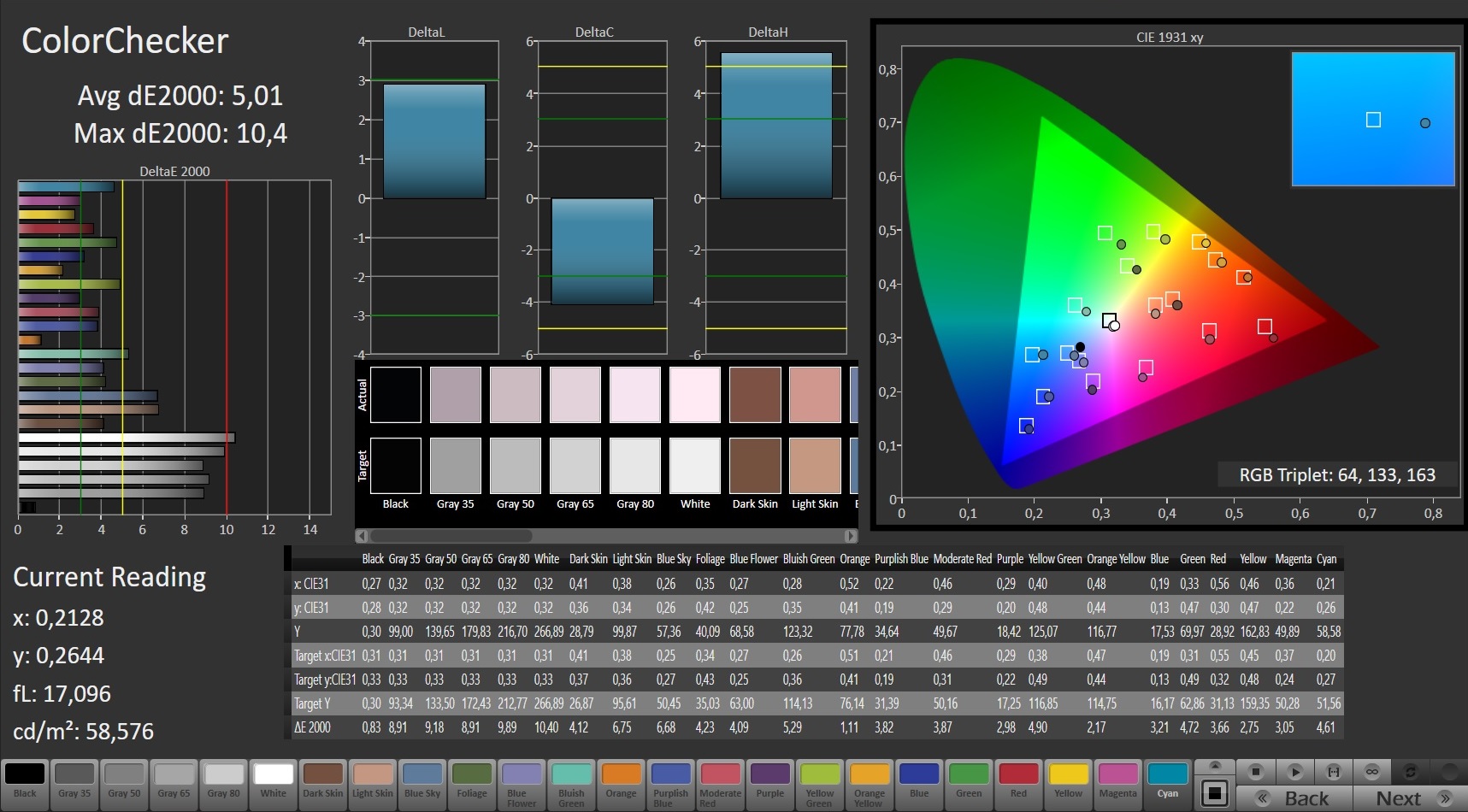The height and width of the screenshot is (812, 1468).
Task: Click the stop measurement icon
Action: tap(1255, 772)
